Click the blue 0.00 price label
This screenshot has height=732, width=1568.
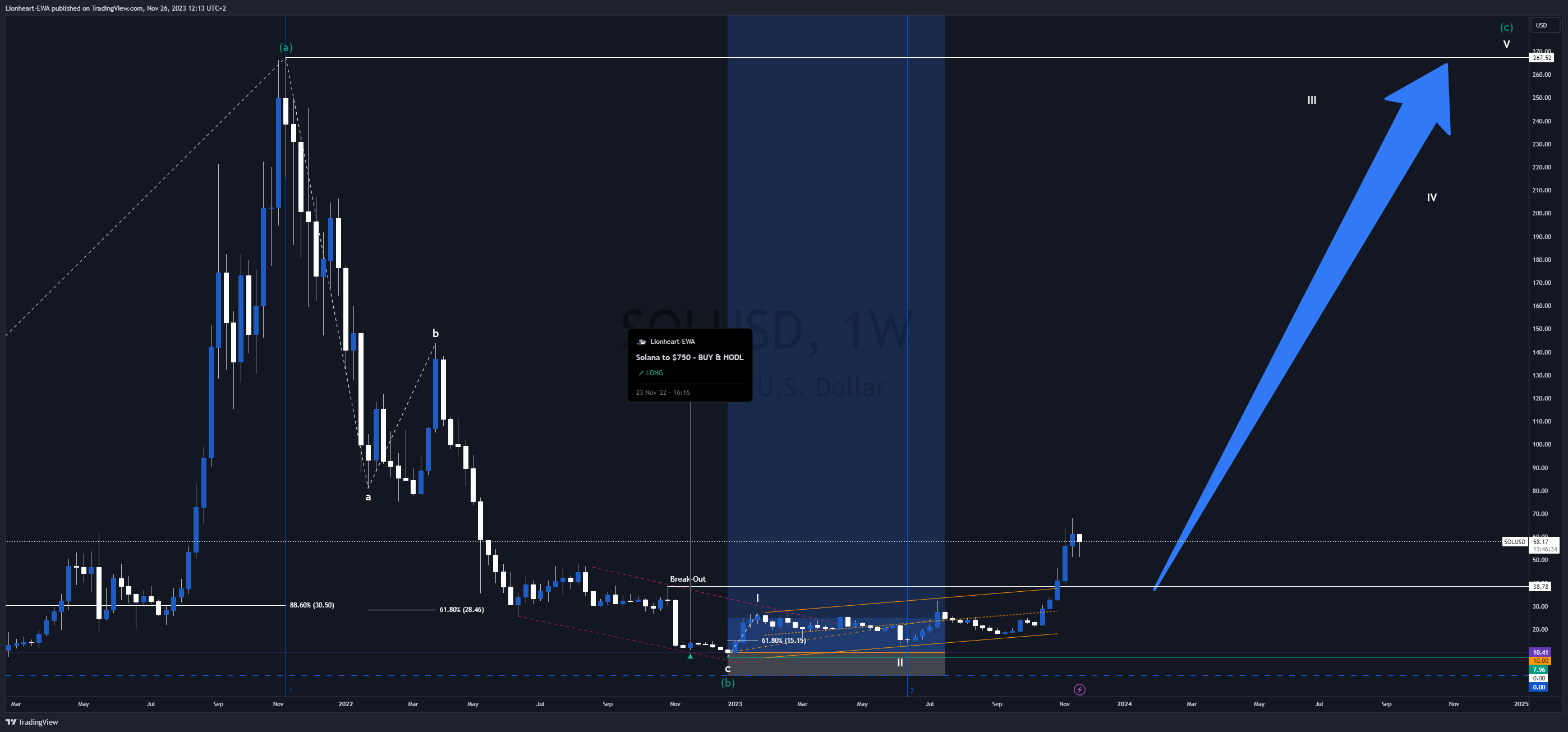(1539, 687)
